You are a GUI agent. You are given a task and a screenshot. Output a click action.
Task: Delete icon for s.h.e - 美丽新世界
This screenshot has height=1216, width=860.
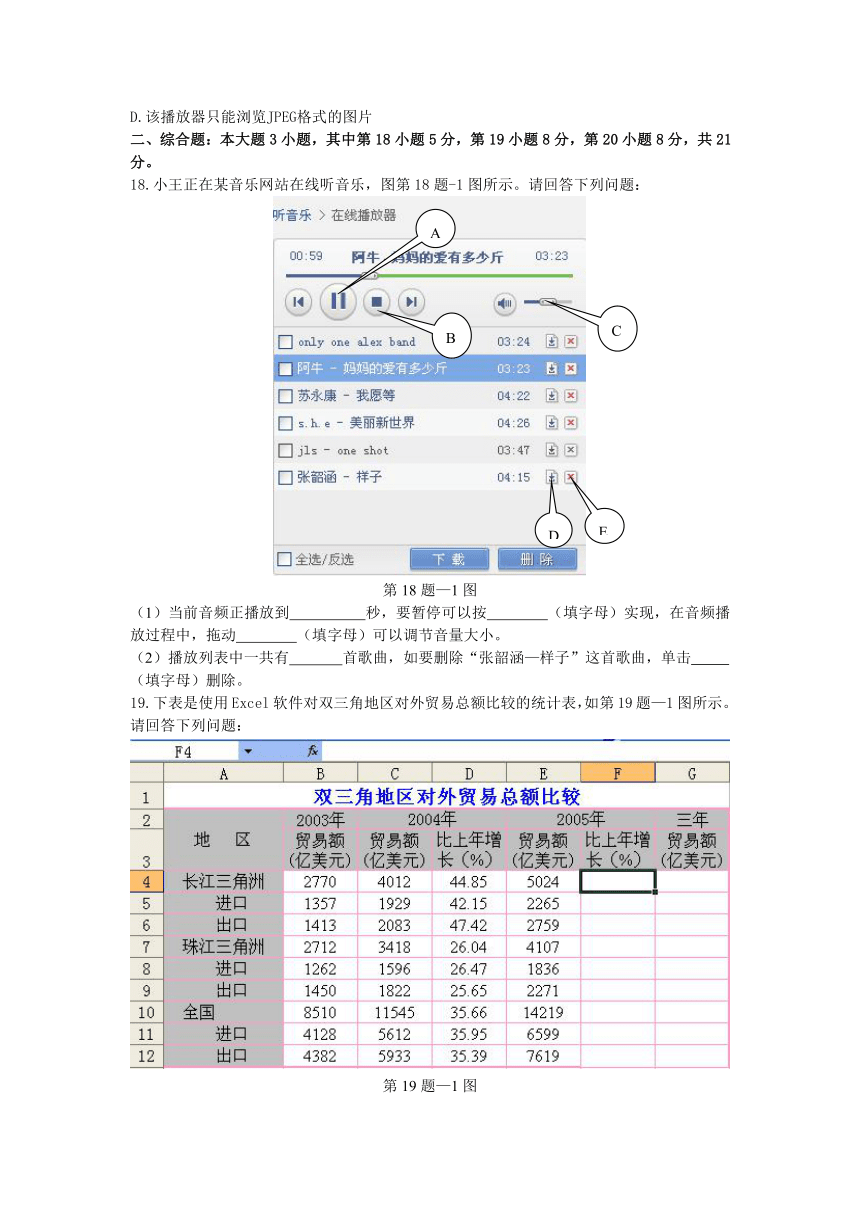571,423
